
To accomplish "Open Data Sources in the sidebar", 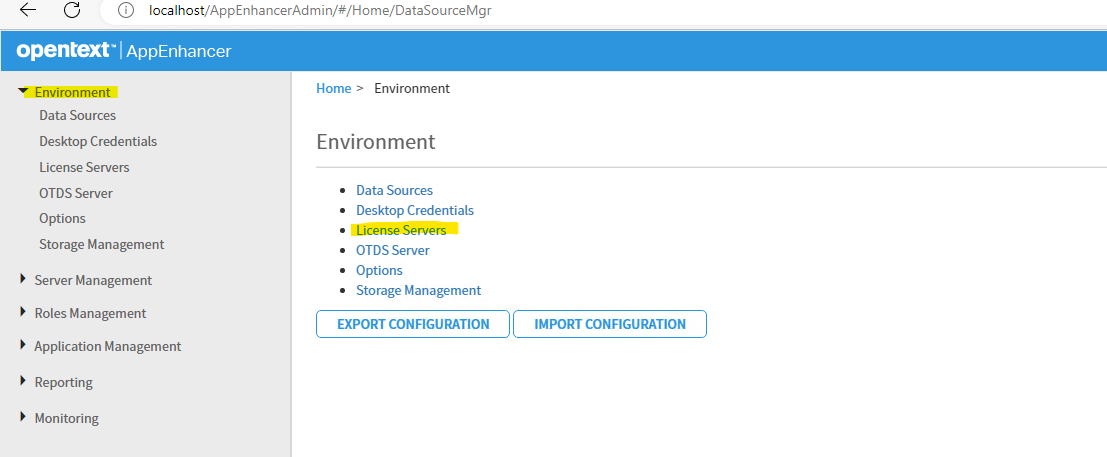I will pos(78,115).
